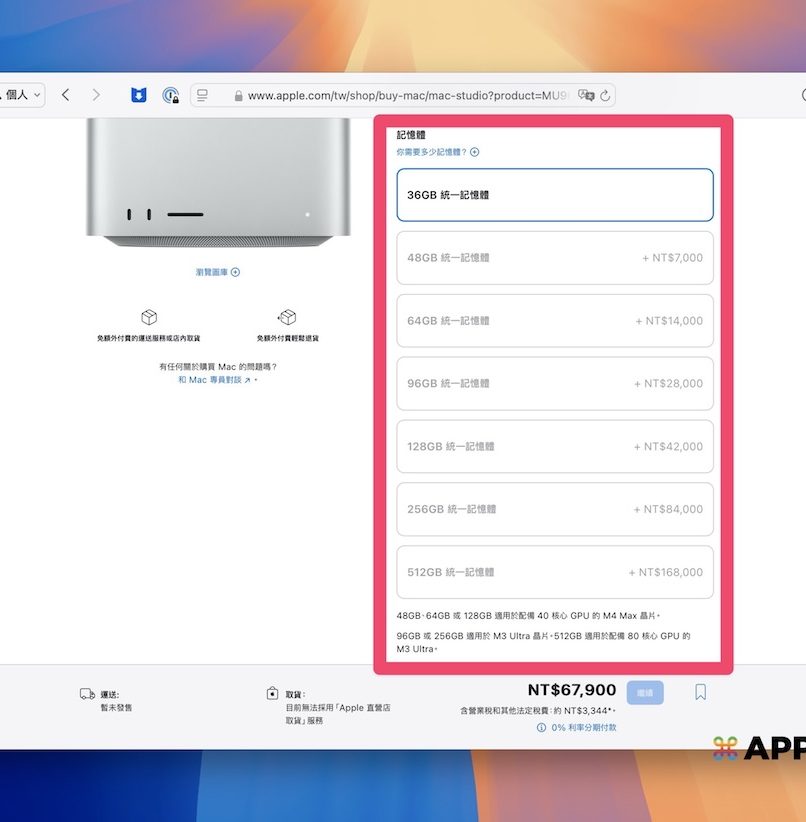Image resolution: width=806 pixels, height=822 pixels.
Task: Open the 0% 利率分期付款 info link
Action: pos(578,727)
